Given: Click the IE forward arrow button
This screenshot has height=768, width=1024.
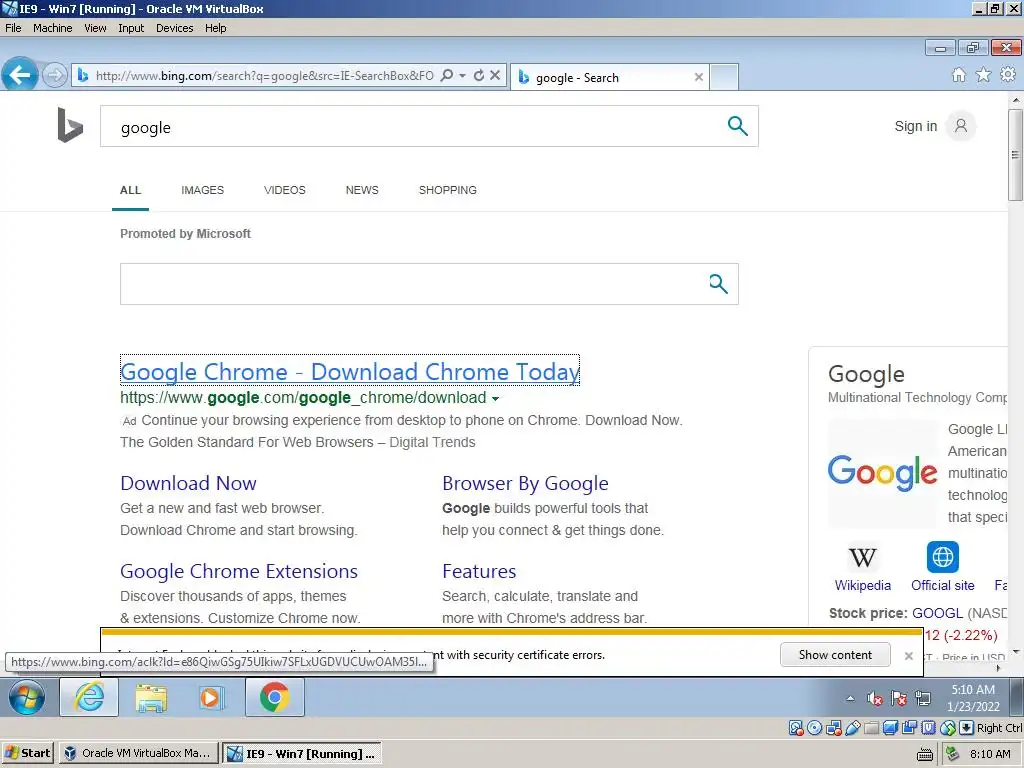Looking at the screenshot, I should (55, 75).
